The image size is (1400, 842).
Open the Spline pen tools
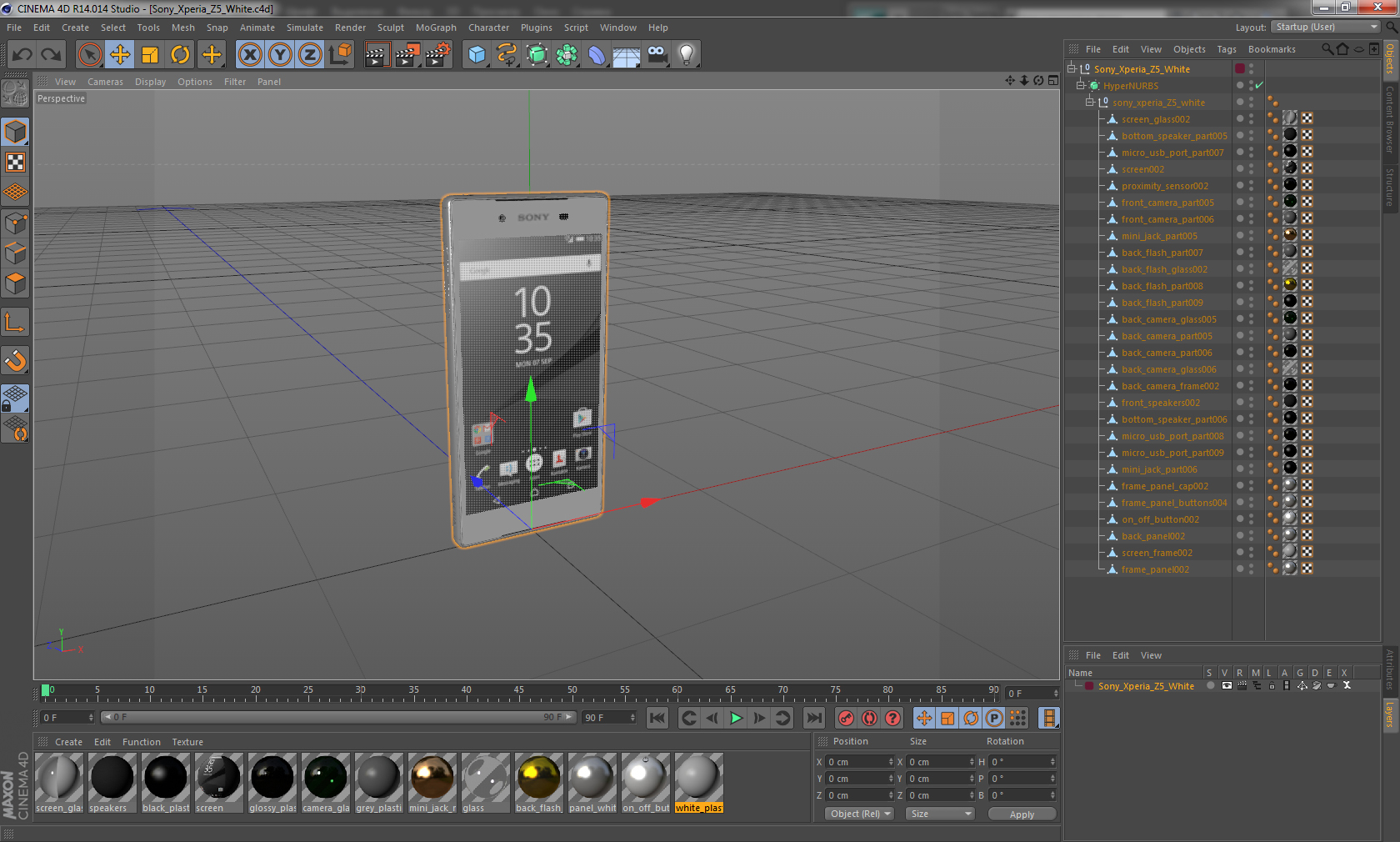[507, 55]
